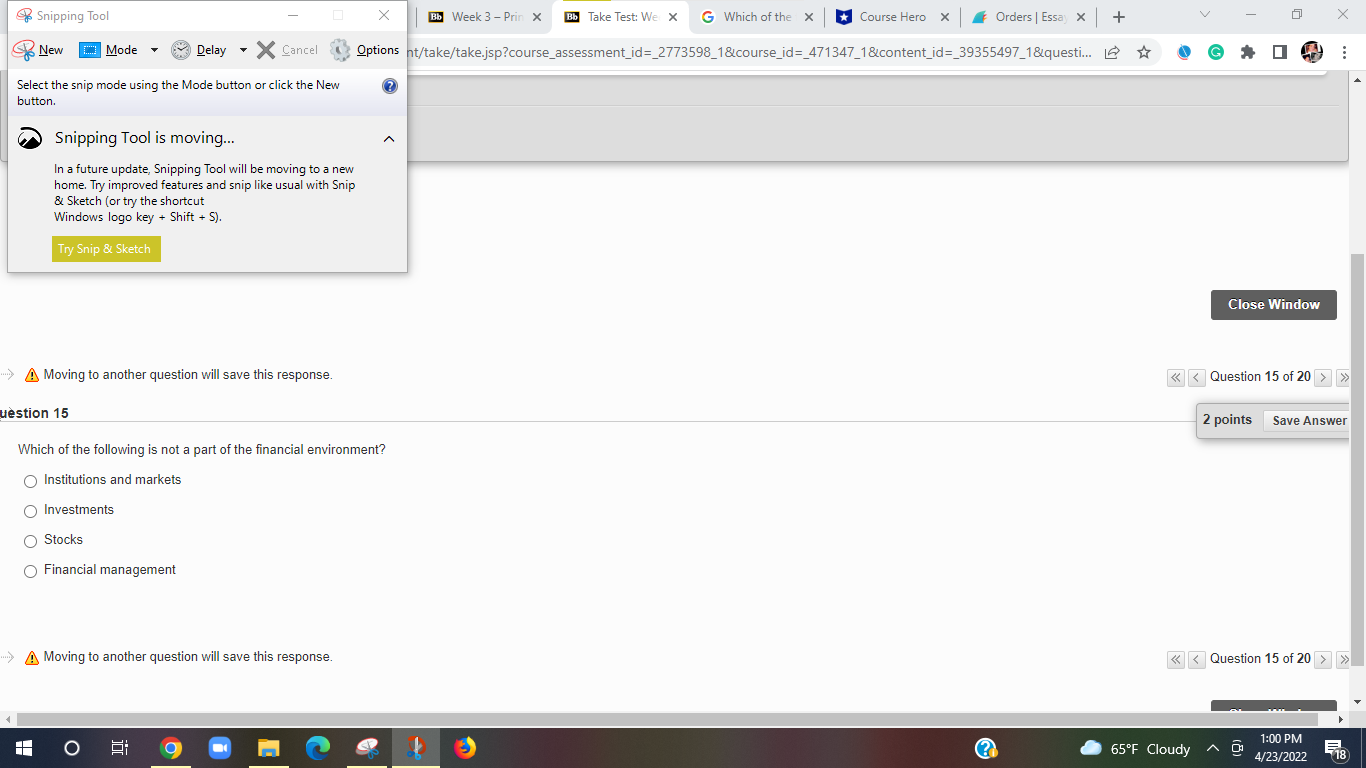Click the Close Window button
This screenshot has width=1366, height=768.
[1273, 305]
